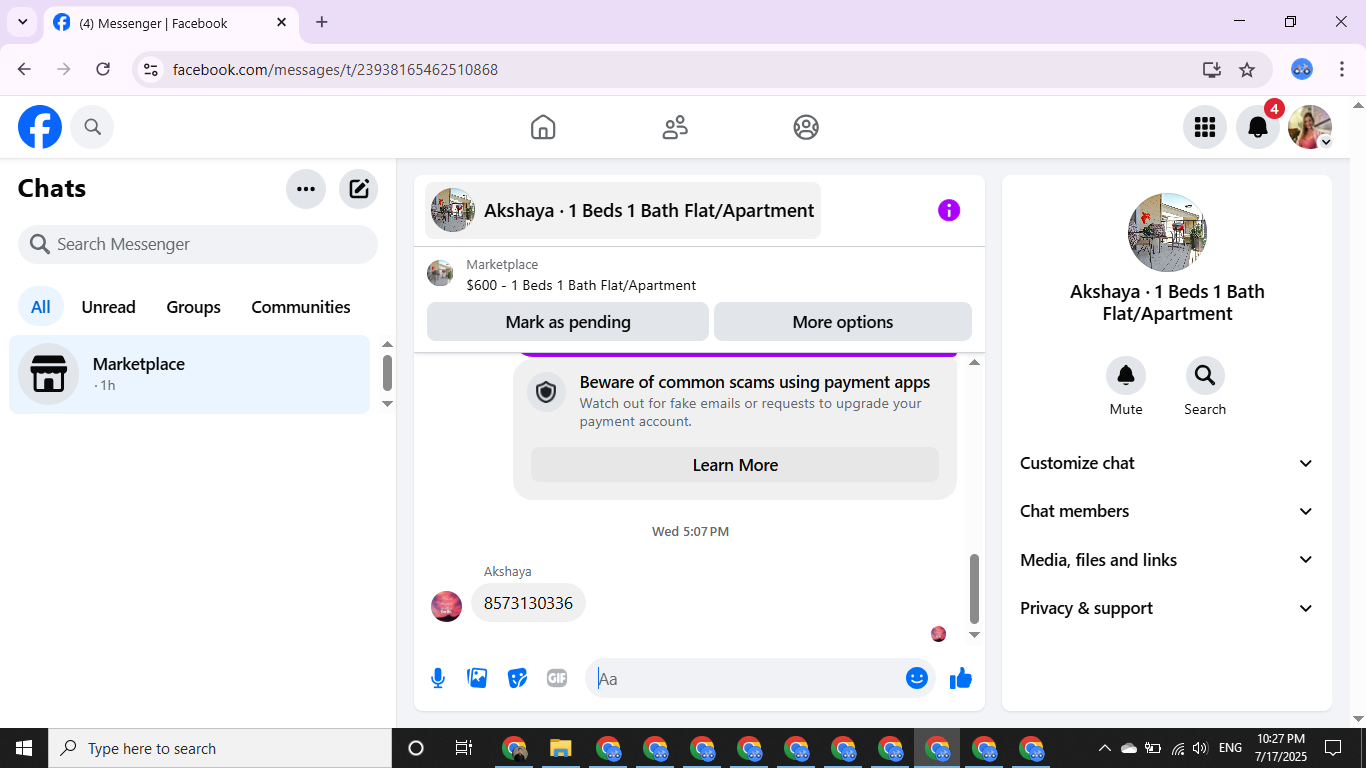Open the Windows notification center
This screenshot has width=1366, height=768.
coord(1333,748)
